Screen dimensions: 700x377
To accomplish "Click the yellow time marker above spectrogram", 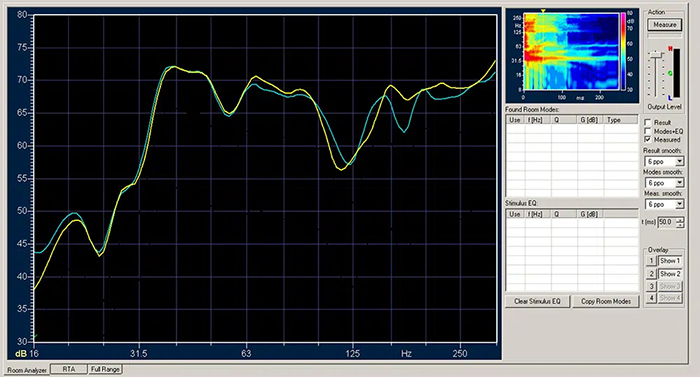I will (543, 11).
